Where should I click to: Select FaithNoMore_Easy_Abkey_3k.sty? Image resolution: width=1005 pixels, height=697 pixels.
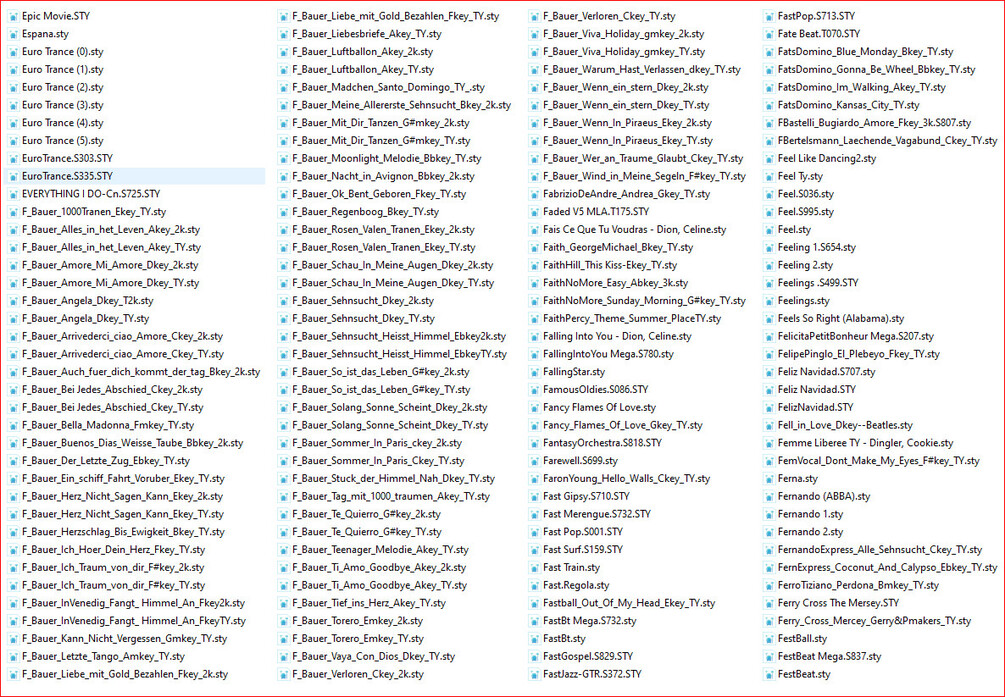[x=615, y=283]
